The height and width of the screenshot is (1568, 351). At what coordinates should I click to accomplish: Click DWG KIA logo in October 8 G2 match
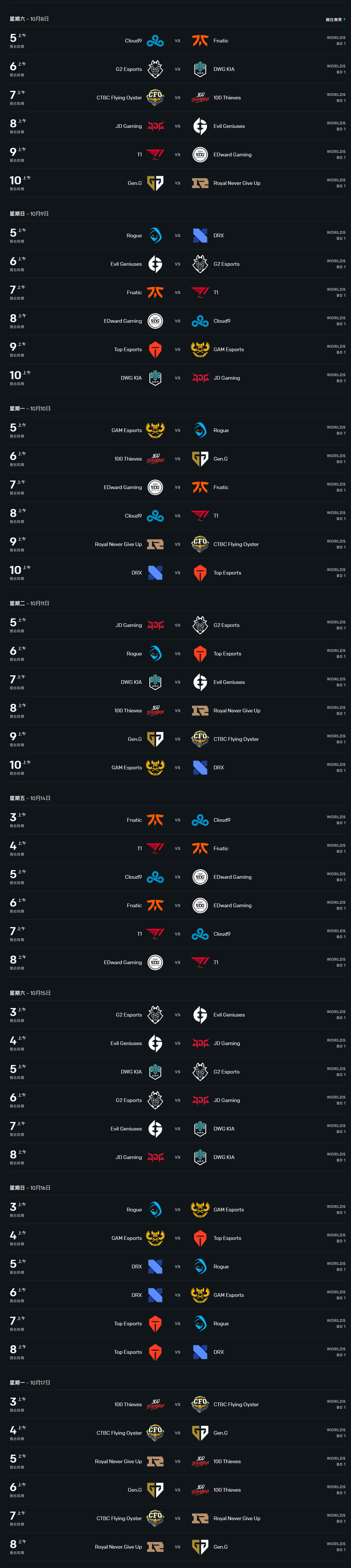coord(200,69)
